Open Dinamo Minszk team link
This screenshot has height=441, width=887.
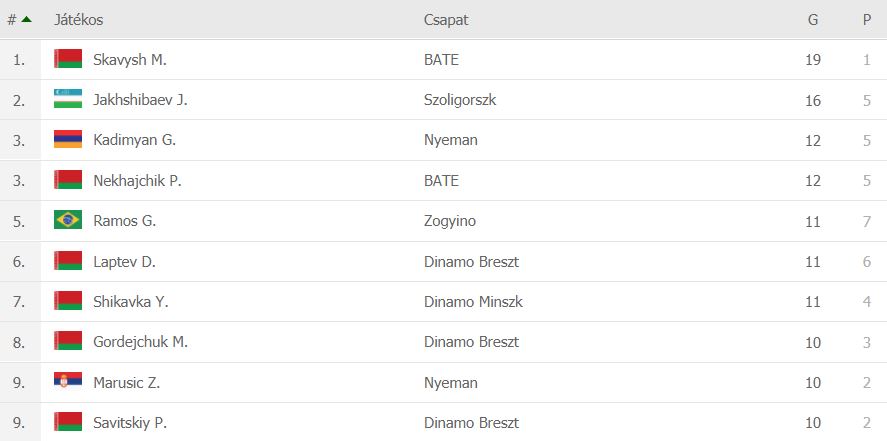(473, 302)
